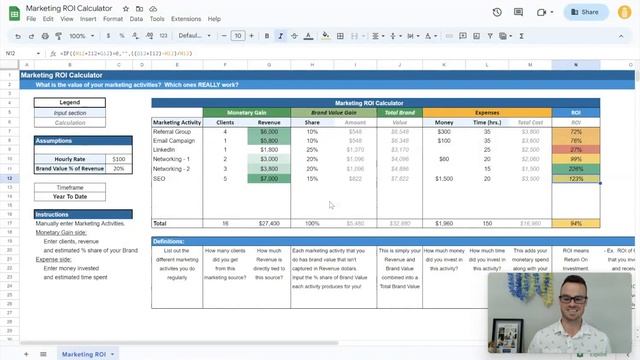
Task: Open the Marketing ROI sheet tab menu arrow
Action: [x=112, y=354]
